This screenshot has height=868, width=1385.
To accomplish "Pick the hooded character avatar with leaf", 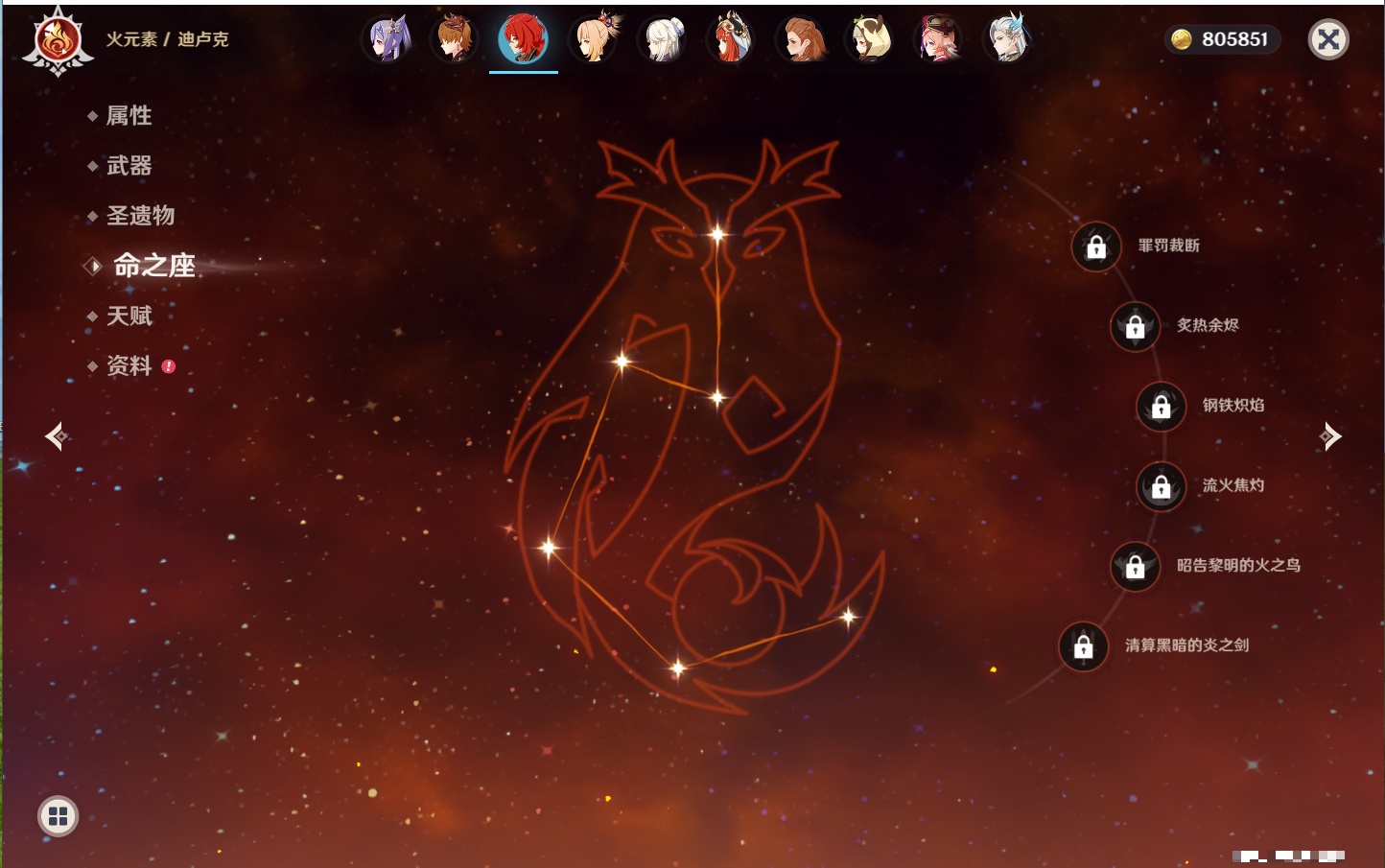I will click(x=870, y=39).
